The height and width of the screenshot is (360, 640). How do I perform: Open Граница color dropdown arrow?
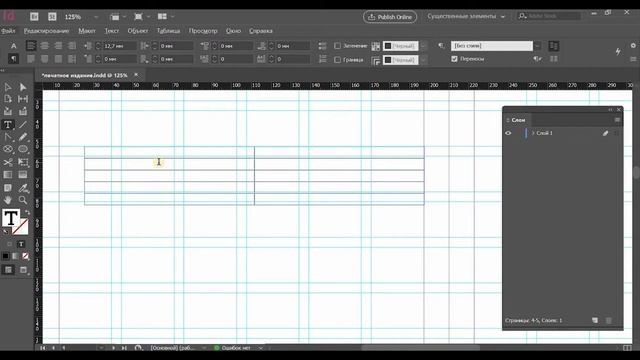(424, 60)
